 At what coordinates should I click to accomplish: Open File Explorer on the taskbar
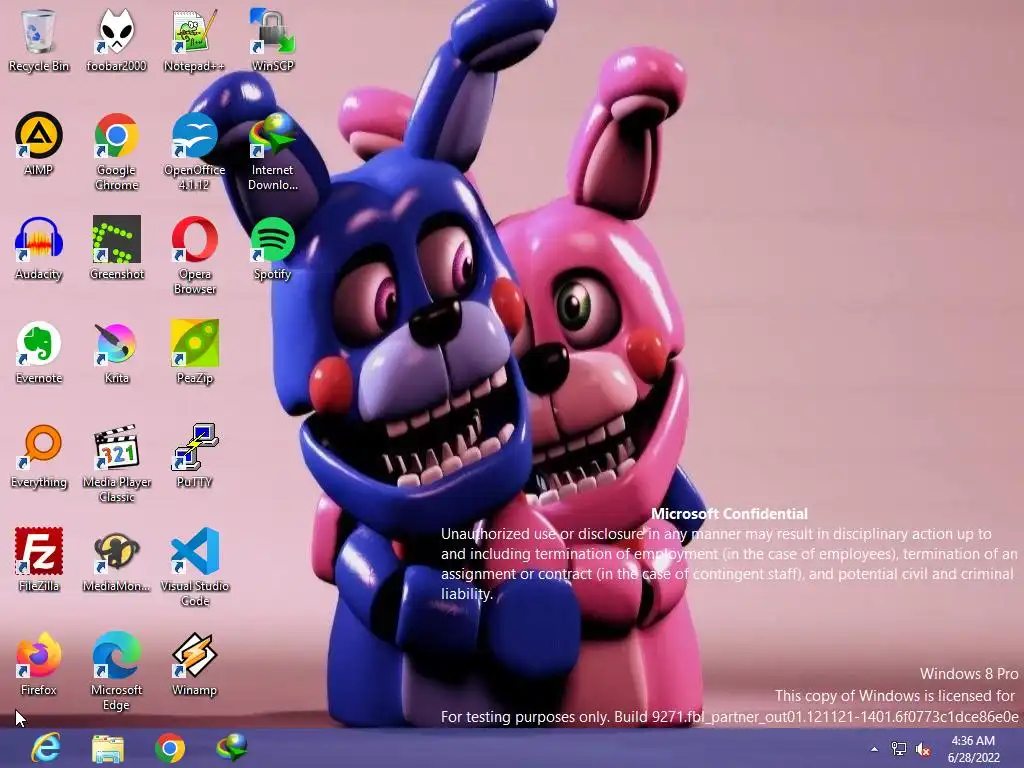tap(108, 748)
